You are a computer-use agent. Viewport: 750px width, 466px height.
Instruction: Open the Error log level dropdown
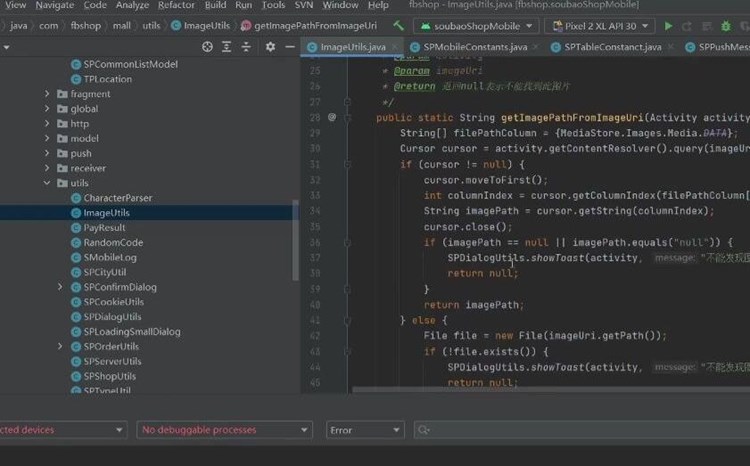pos(365,430)
